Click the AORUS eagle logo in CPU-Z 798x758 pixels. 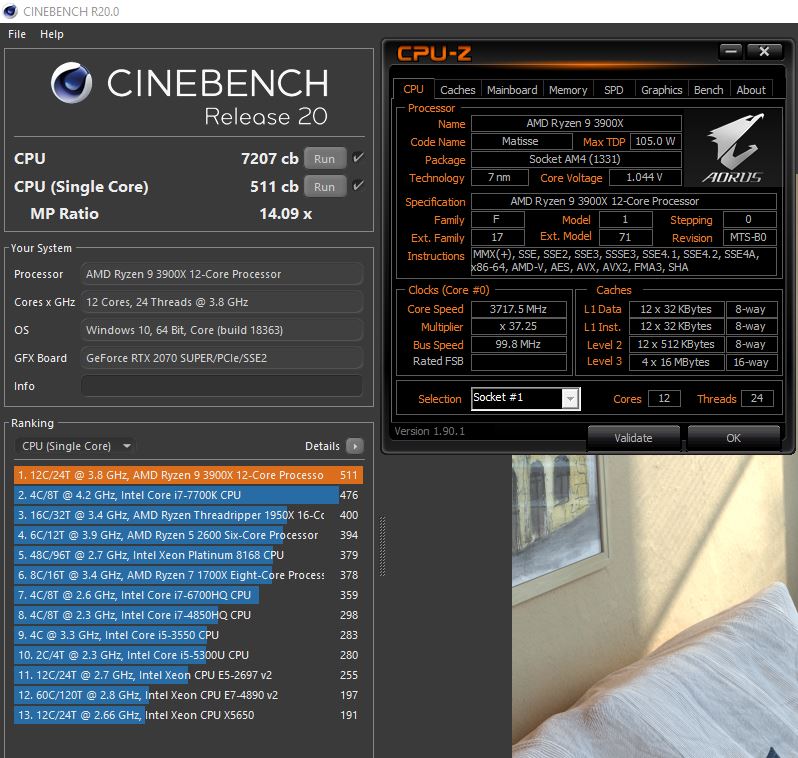pos(733,148)
